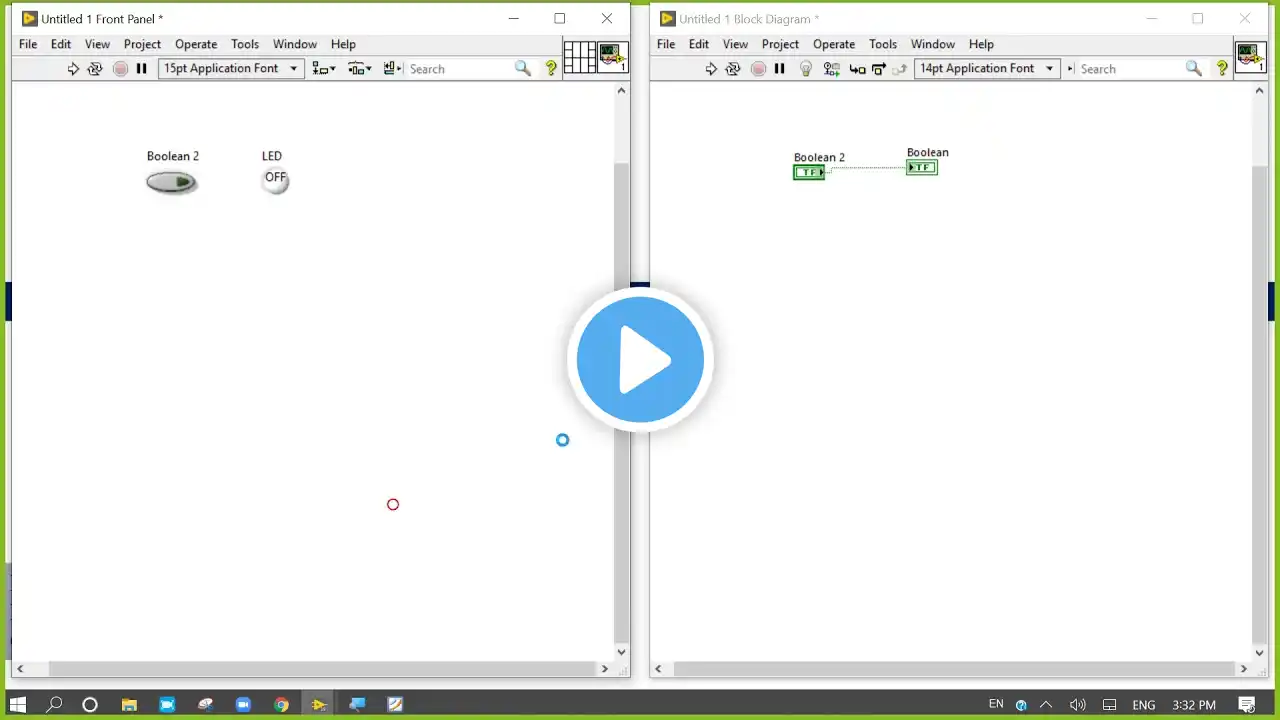1280x720 pixels.
Task: Click Abort Execution in the Block Diagram toolbar
Action: point(758,69)
